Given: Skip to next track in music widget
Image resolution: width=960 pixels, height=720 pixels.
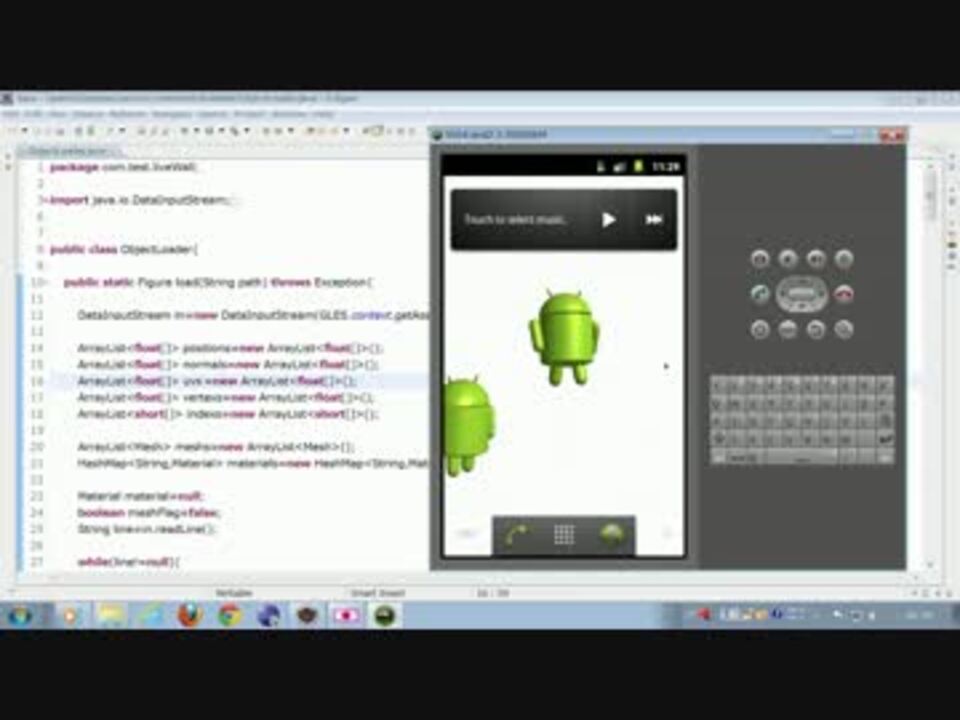Looking at the screenshot, I should [x=654, y=219].
